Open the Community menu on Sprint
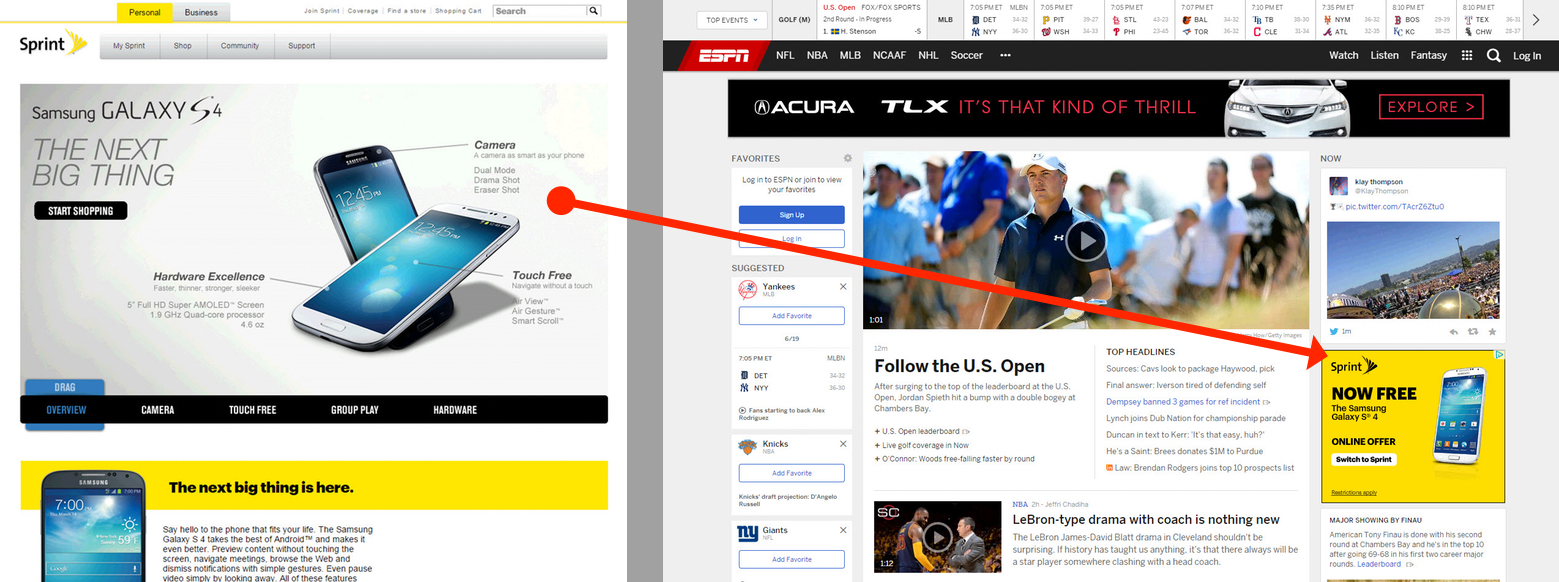Screen dimensions: 1559x582 click(x=240, y=46)
